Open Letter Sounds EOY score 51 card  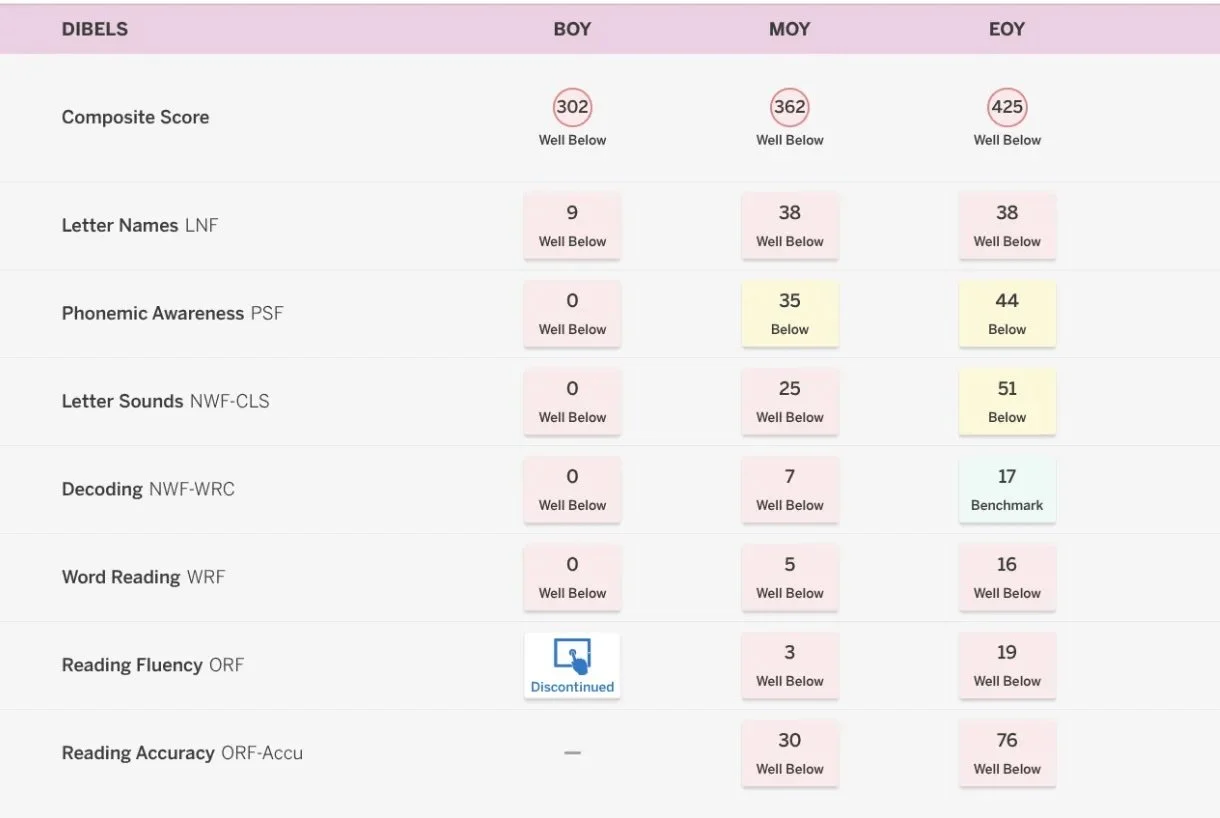pyautogui.click(x=1007, y=401)
